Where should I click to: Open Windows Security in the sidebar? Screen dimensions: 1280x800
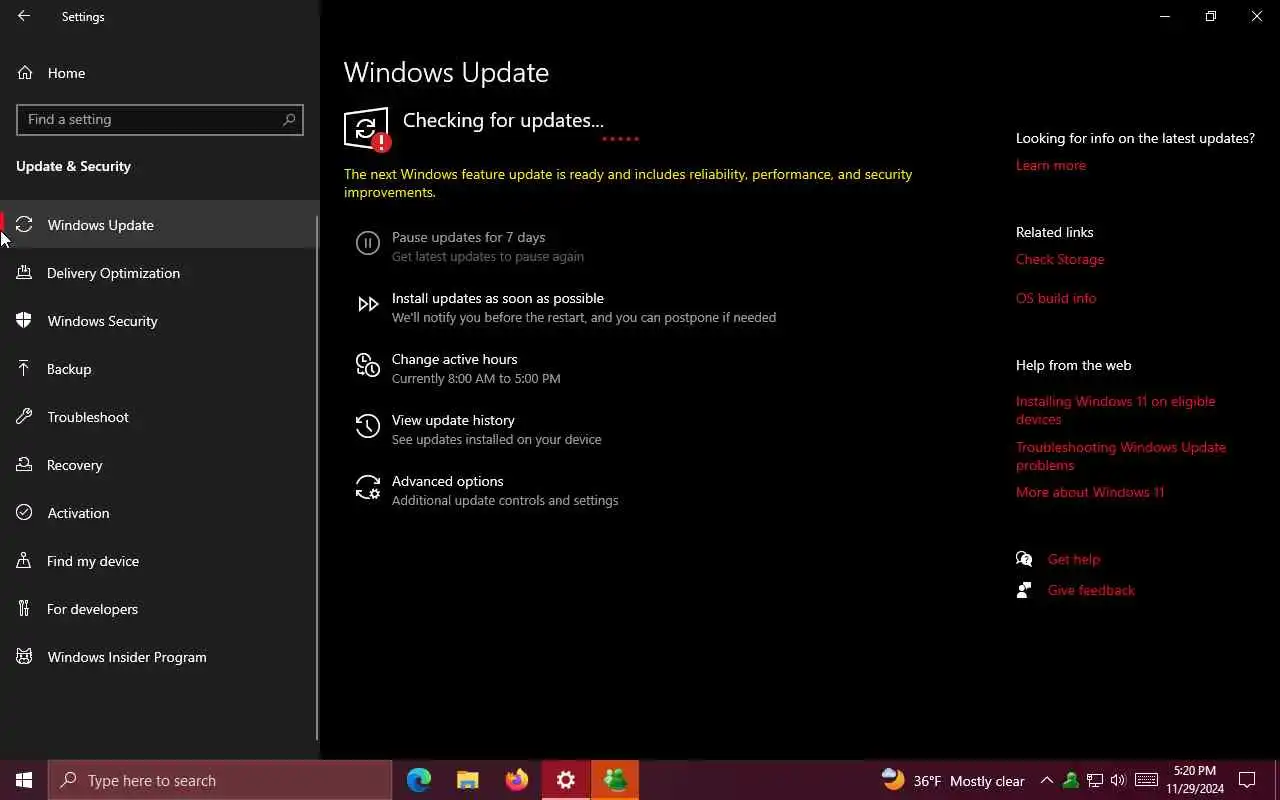tap(160, 321)
